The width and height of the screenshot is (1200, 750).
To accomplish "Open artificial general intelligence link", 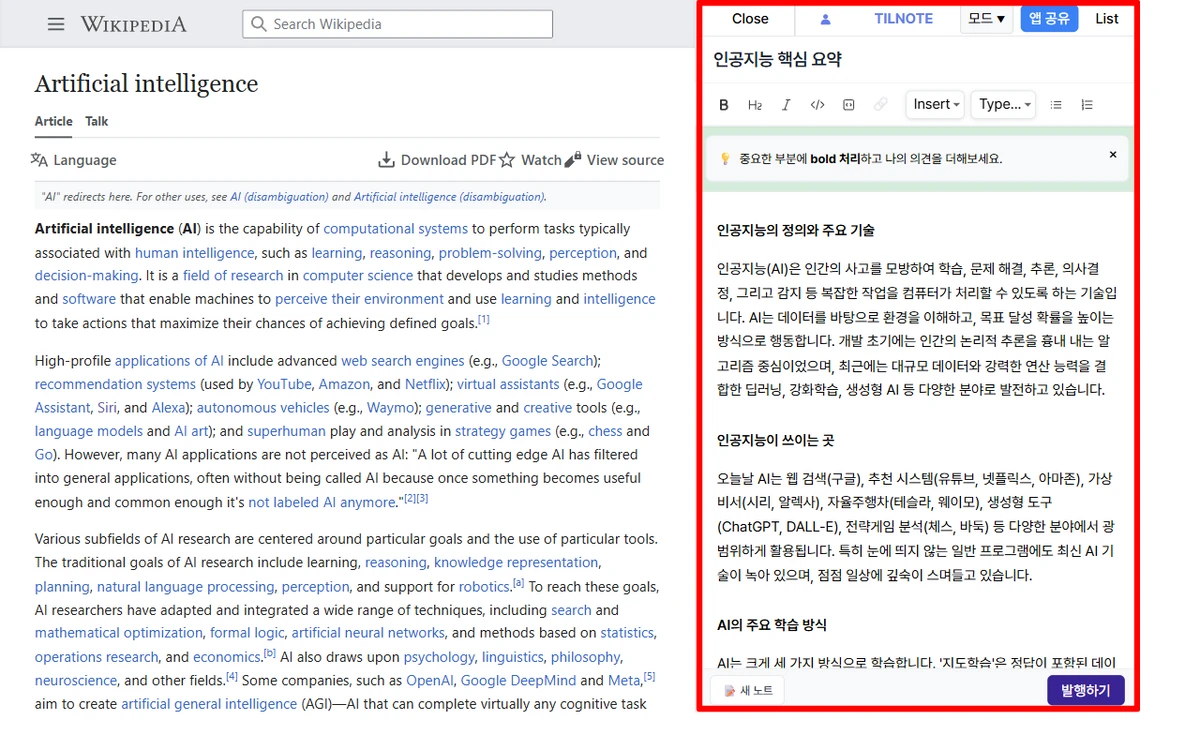I will [209, 704].
